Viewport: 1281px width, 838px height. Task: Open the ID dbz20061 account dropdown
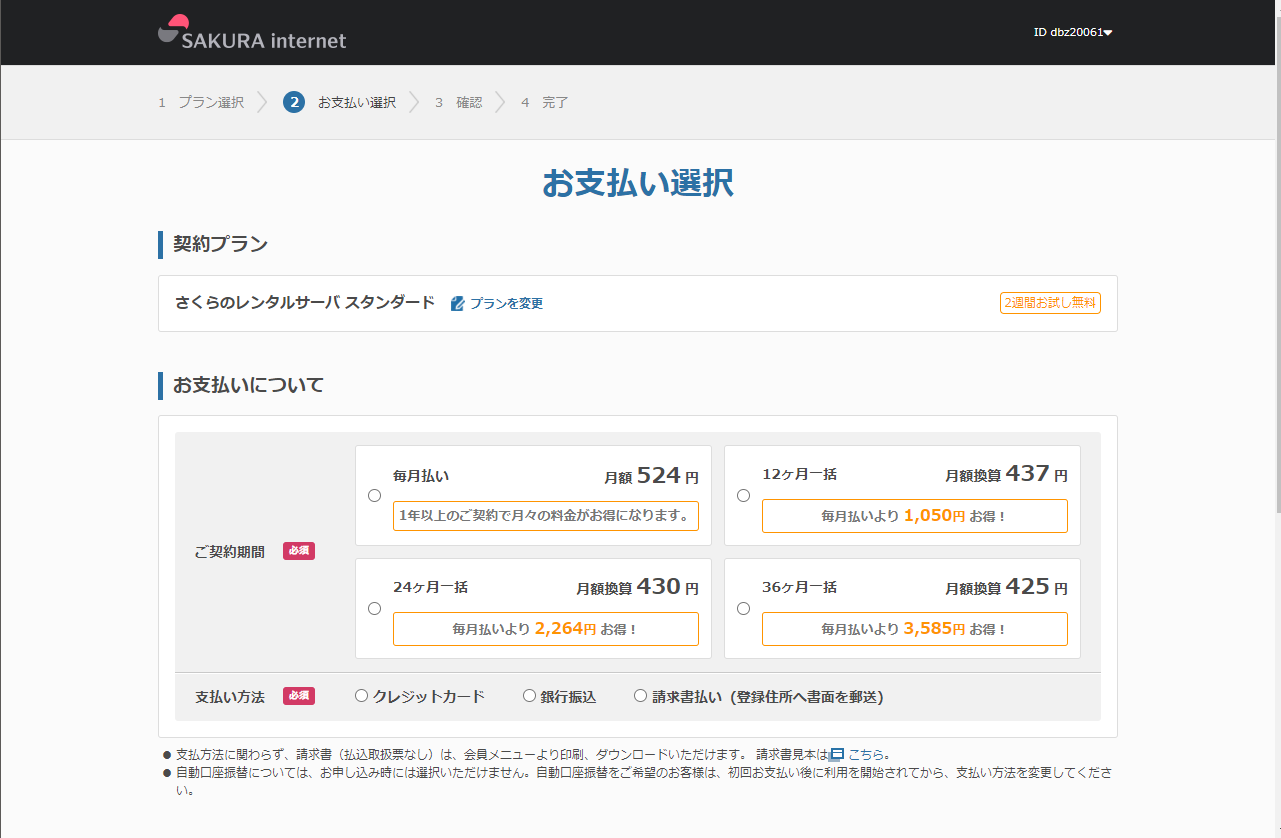click(1073, 32)
